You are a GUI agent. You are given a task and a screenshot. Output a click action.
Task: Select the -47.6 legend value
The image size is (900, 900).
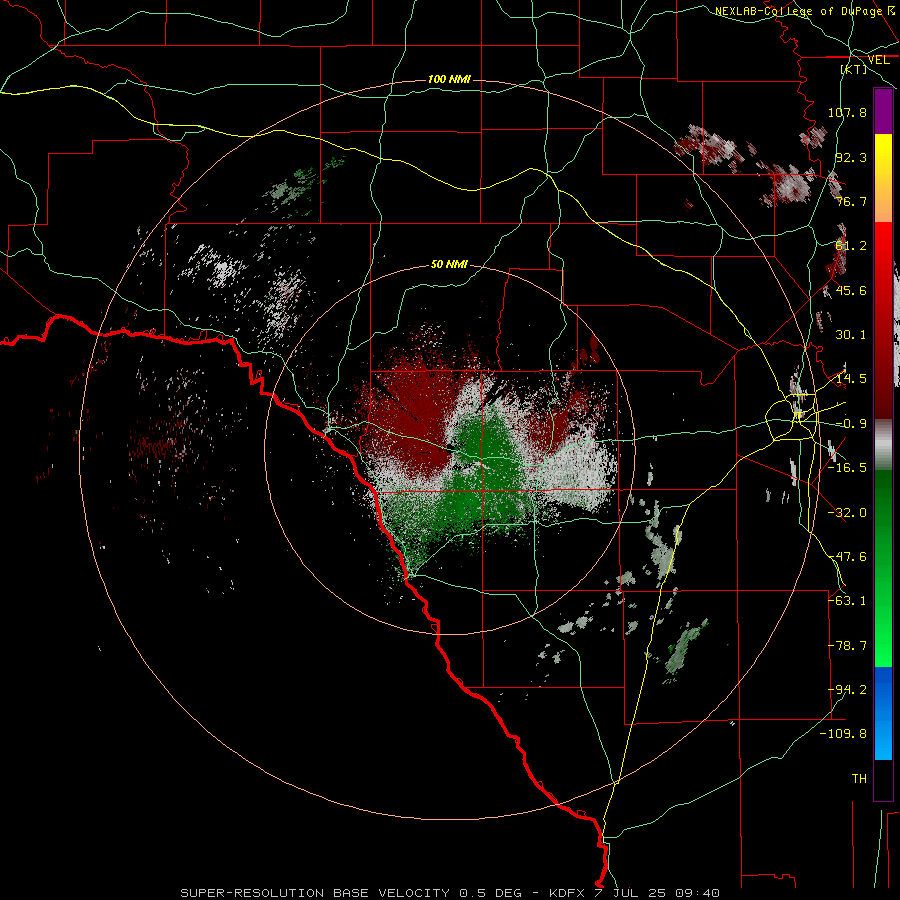point(847,557)
